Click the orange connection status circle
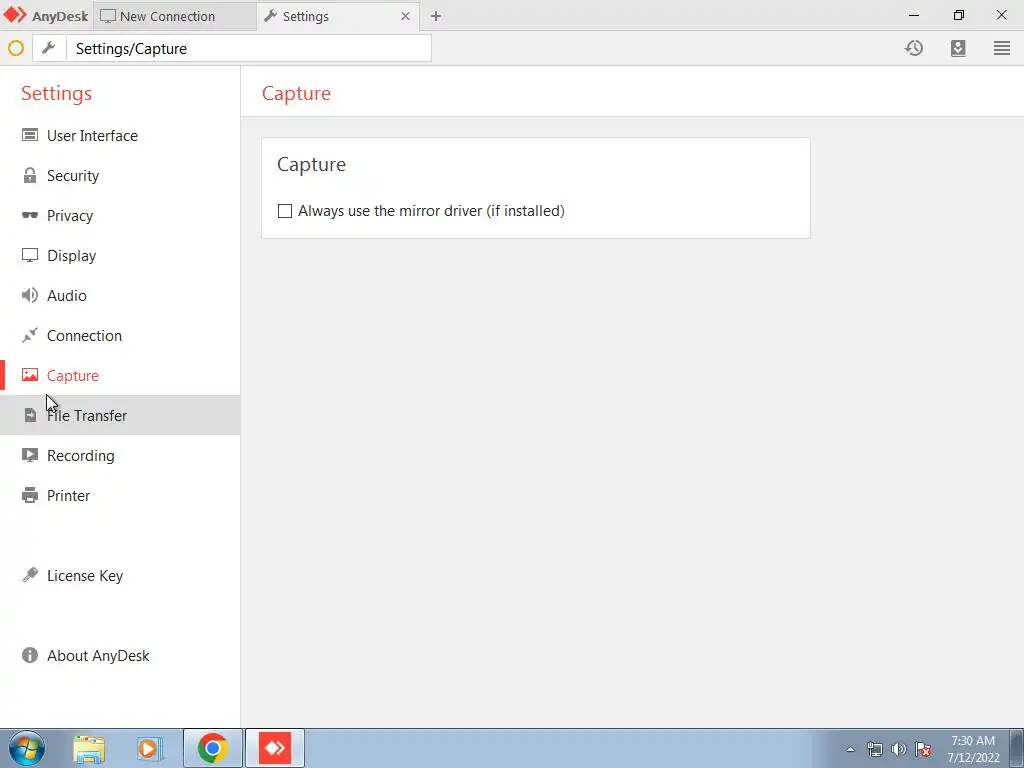This screenshot has height=768, width=1024. 16,48
